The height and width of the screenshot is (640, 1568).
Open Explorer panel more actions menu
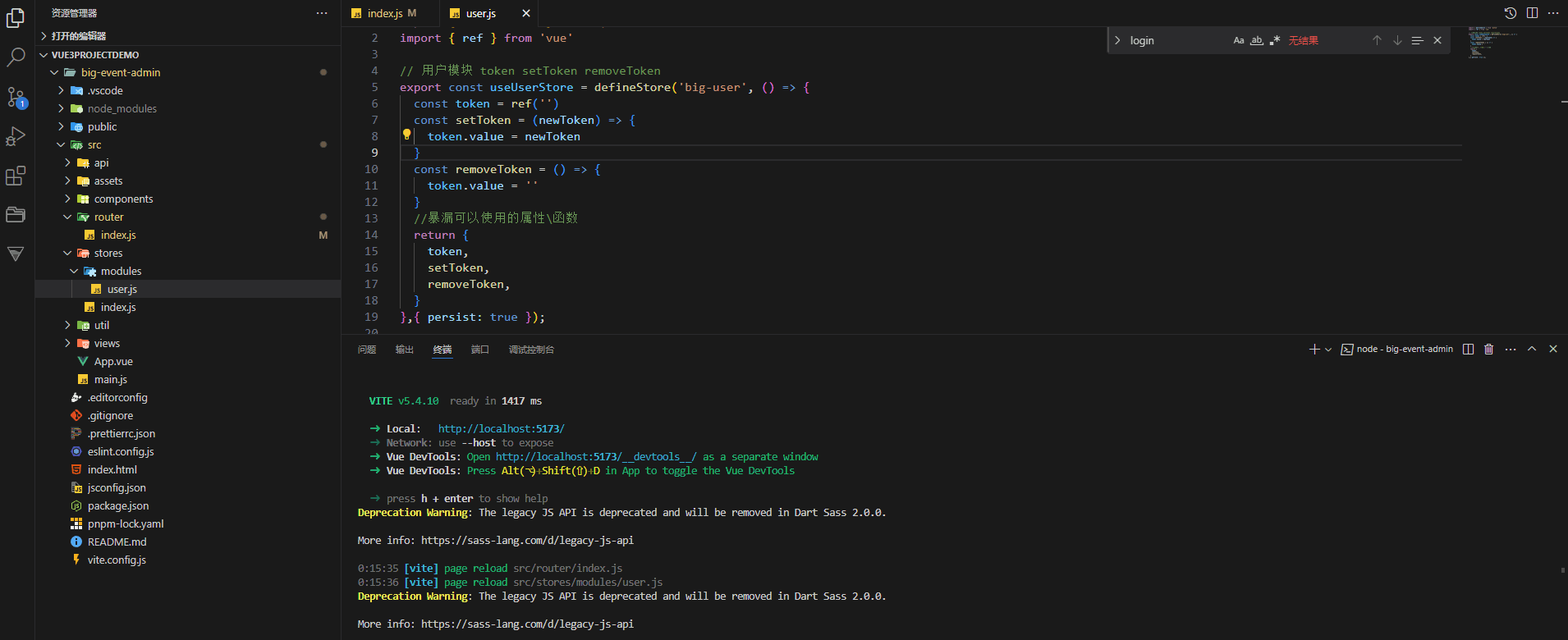(x=322, y=13)
